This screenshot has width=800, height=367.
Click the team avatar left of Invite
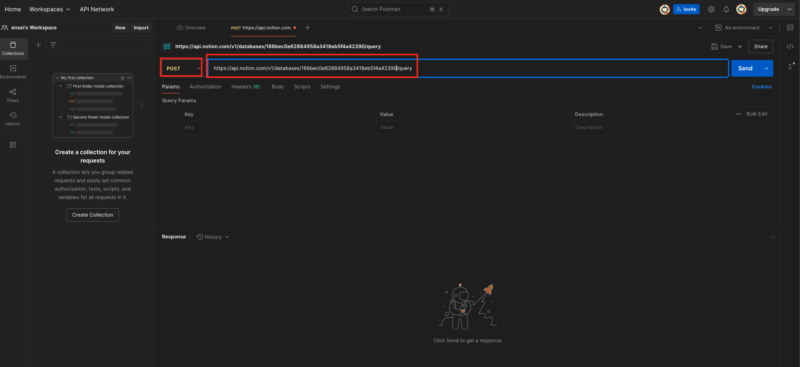tap(664, 9)
